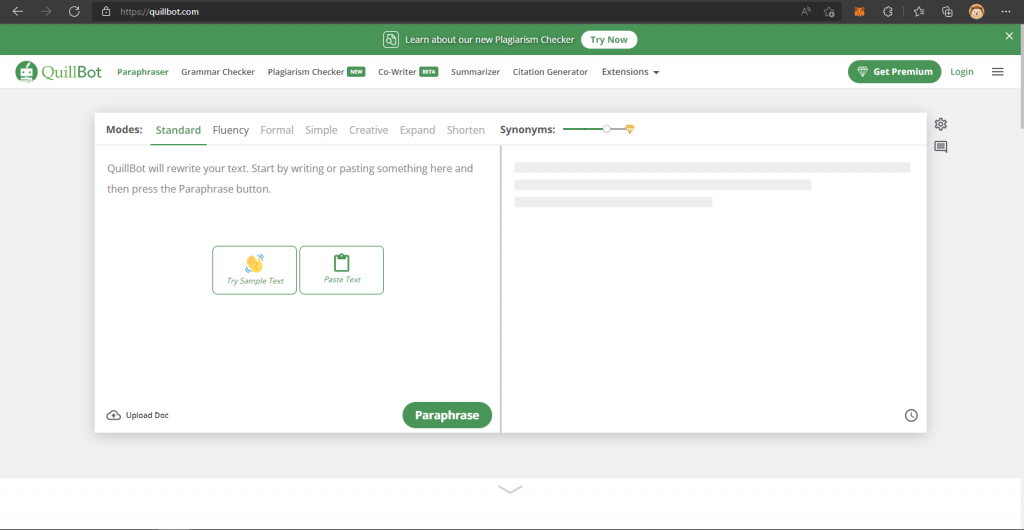The image size is (1024, 530).
Task: Click the QuillBot logo
Action: point(59,72)
